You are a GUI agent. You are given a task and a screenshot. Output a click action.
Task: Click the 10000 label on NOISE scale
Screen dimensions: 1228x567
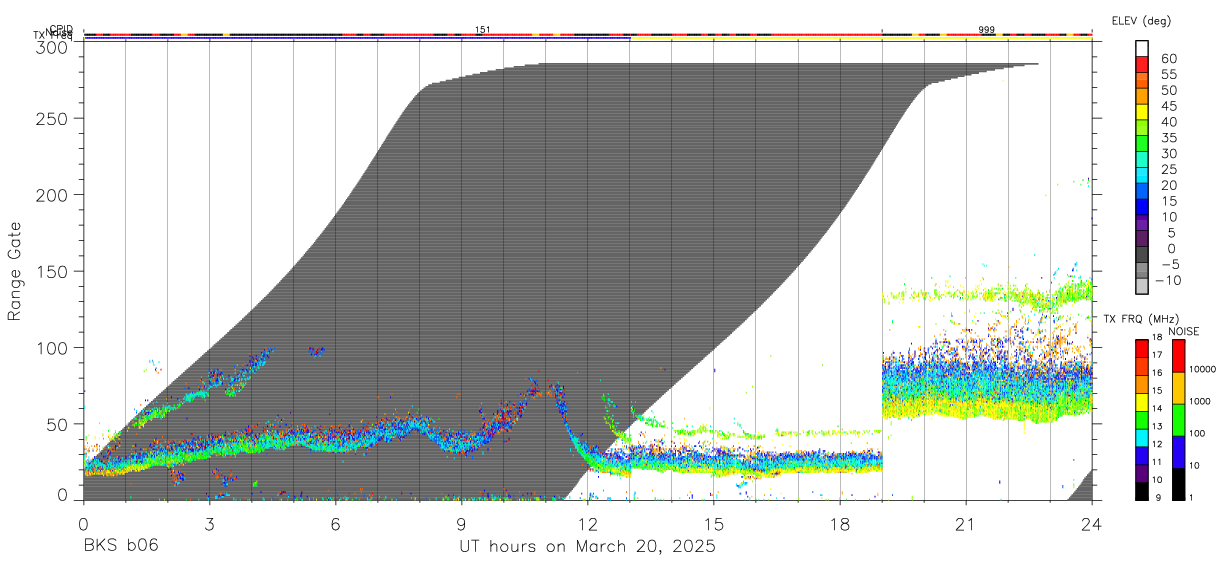click(1203, 370)
